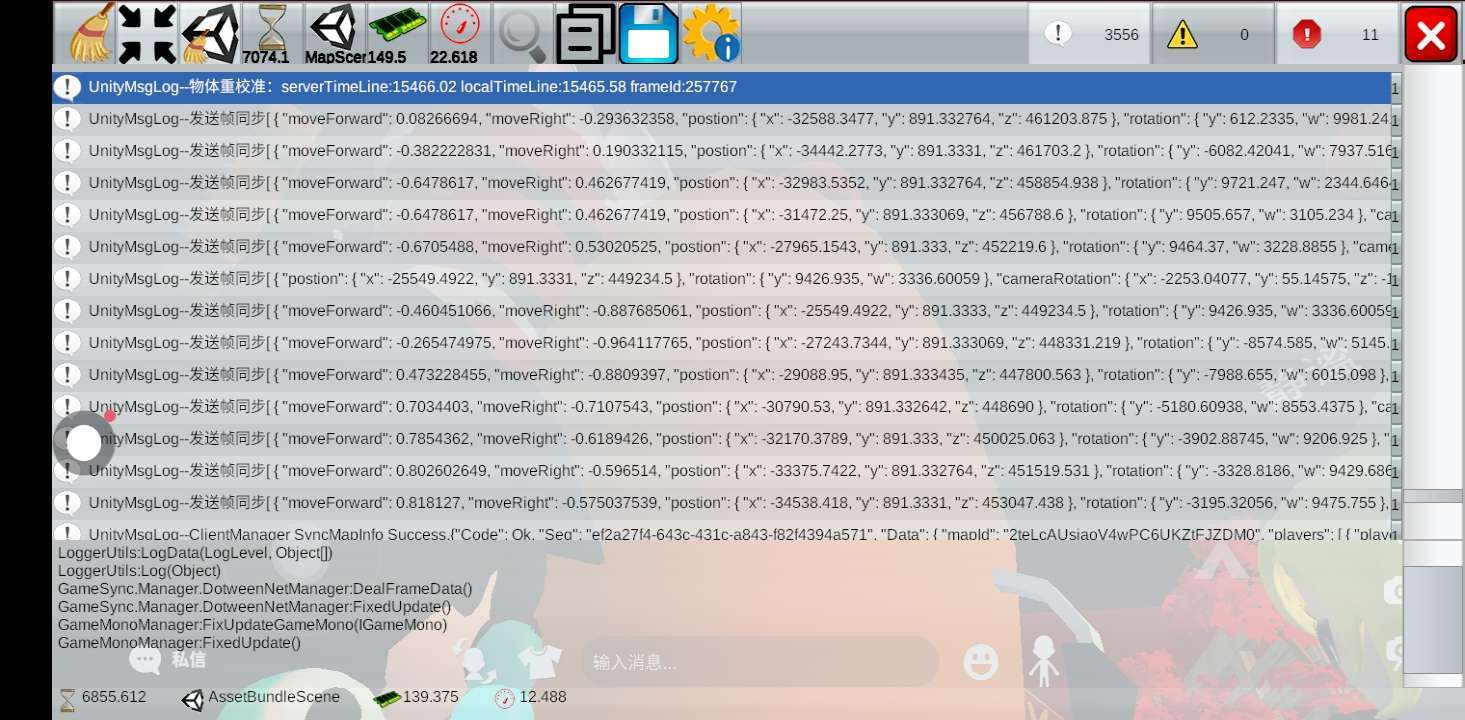Viewport: 1465px width, 720px height.
Task: Select log with moveForward 0.818127
Action: 722,503
